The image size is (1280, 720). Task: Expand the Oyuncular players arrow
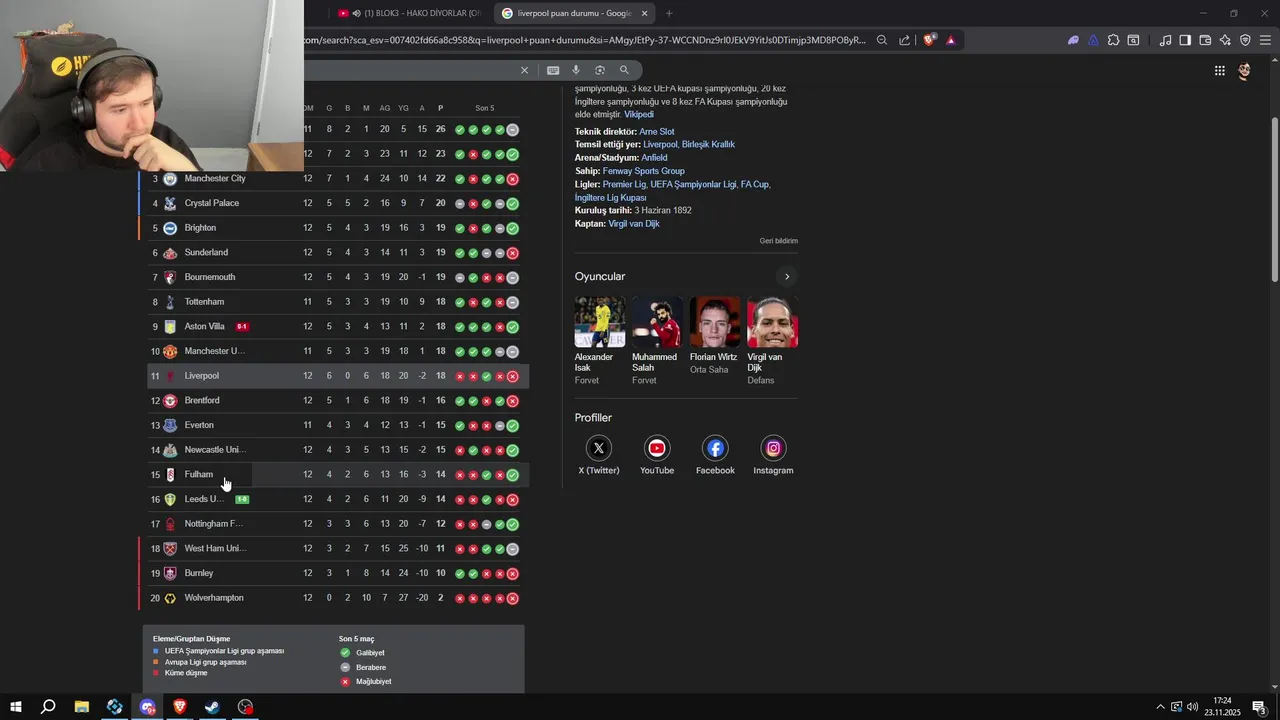coord(787,277)
